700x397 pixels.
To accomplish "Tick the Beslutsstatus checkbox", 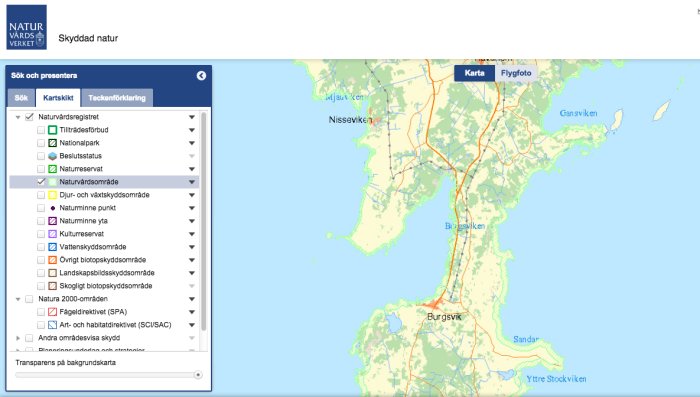I will pos(41,156).
